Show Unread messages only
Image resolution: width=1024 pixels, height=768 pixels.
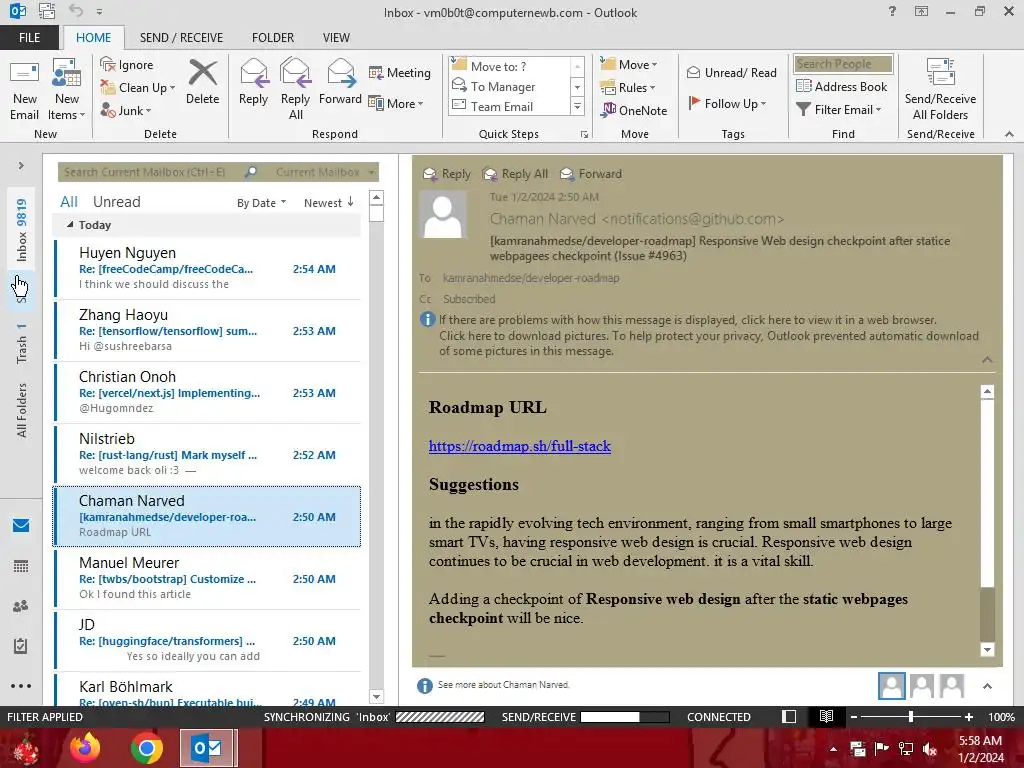tap(116, 202)
